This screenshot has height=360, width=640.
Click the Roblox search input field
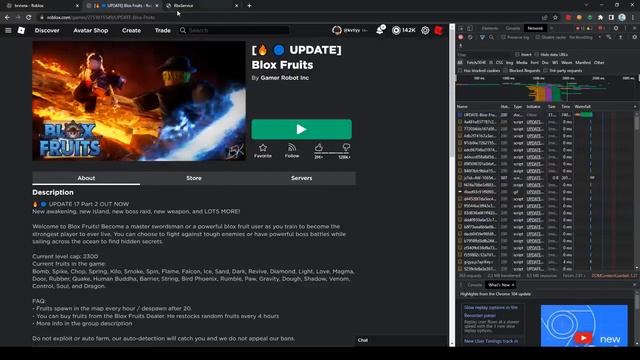(234, 30)
